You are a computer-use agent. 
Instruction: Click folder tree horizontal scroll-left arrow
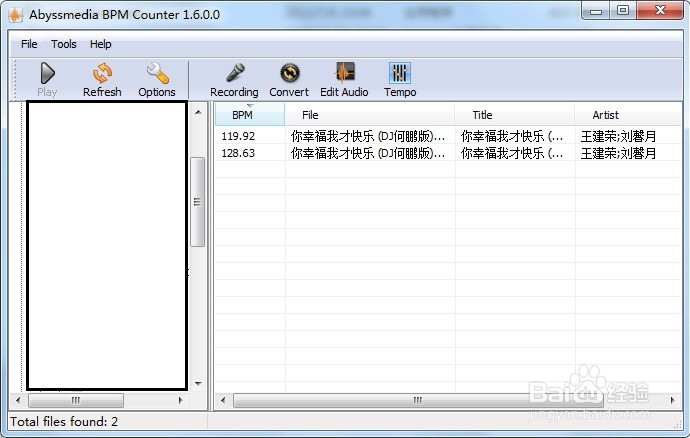[x=18, y=400]
